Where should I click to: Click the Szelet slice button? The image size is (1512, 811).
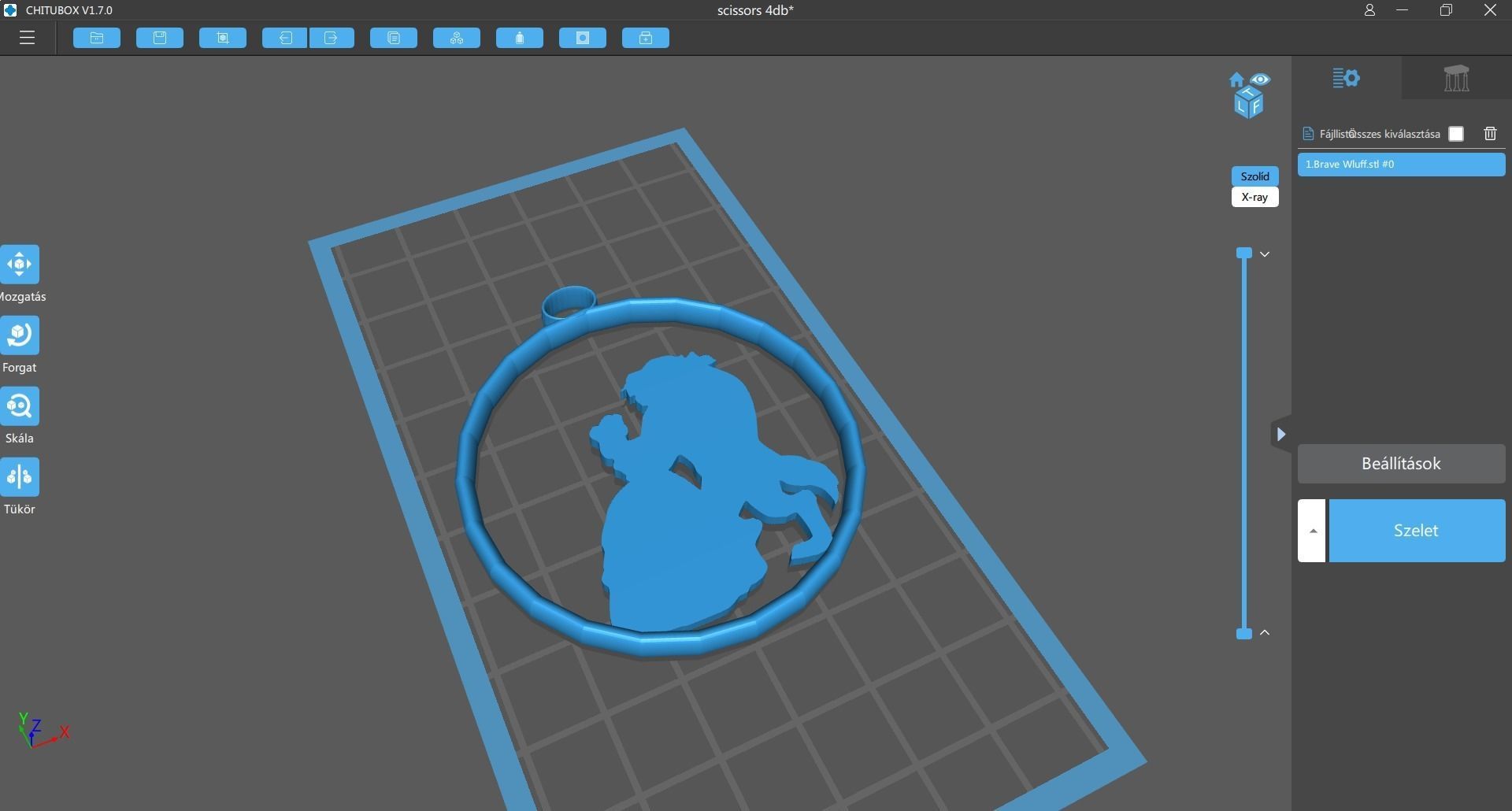pos(1417,531)
